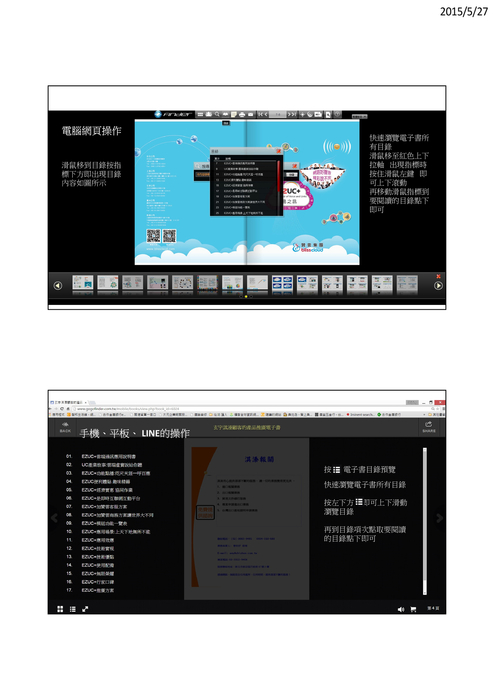The width and height of the screenshot is (494, 700).
Task: Go to previous page with left chevron
Action: 54,518
